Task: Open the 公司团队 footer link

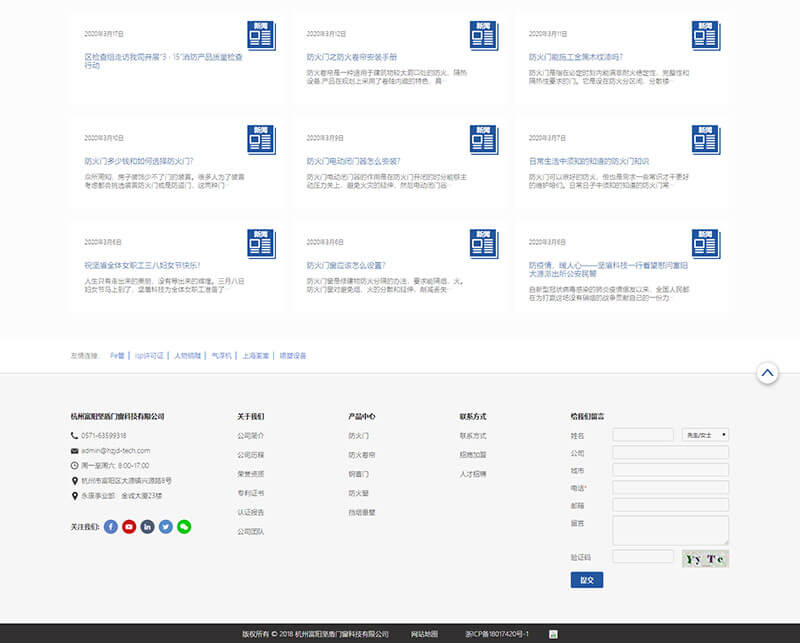Action: (x=251, y=532)
